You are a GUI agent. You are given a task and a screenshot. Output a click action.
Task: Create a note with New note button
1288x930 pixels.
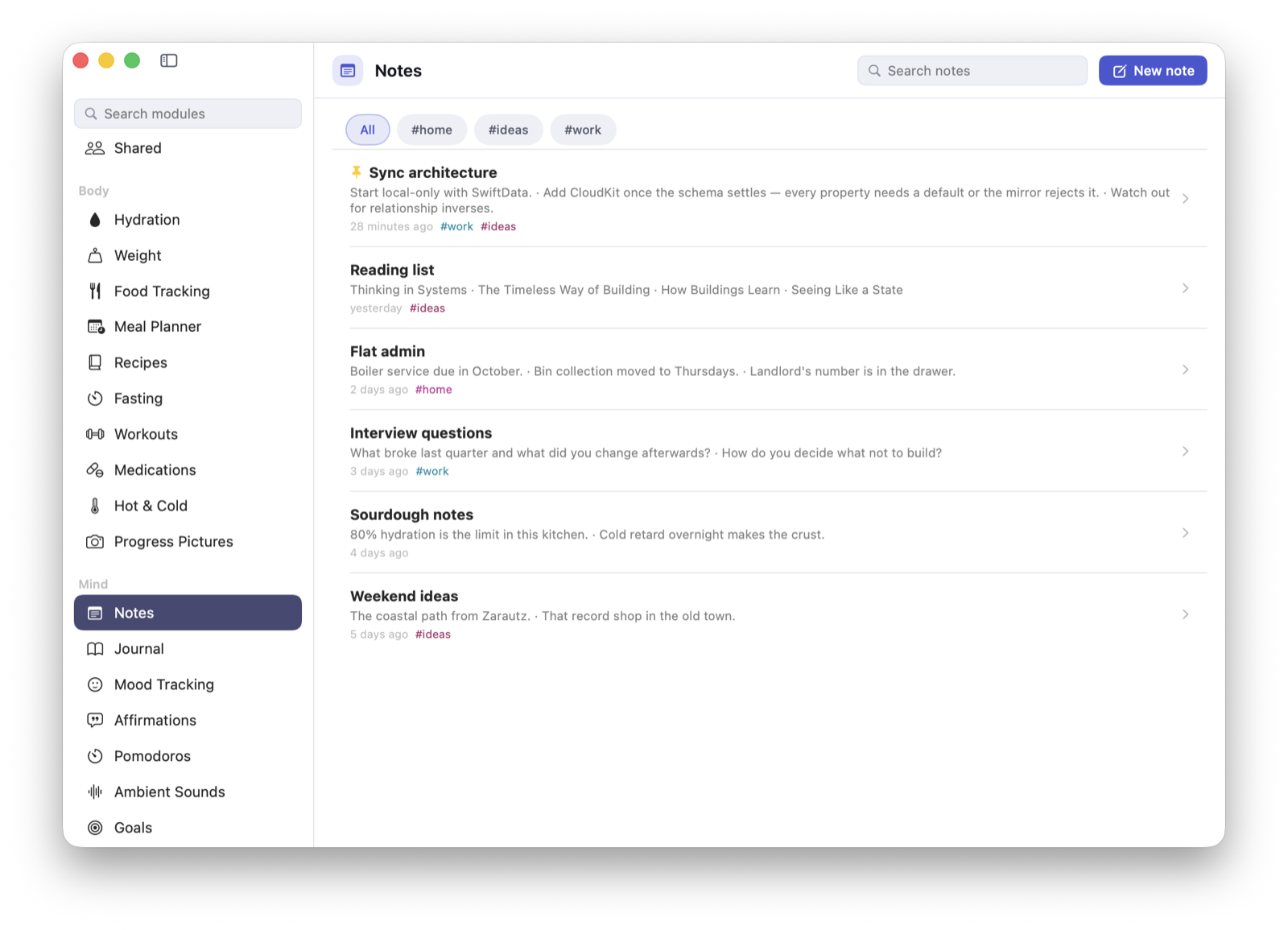tap(1153, 71)
